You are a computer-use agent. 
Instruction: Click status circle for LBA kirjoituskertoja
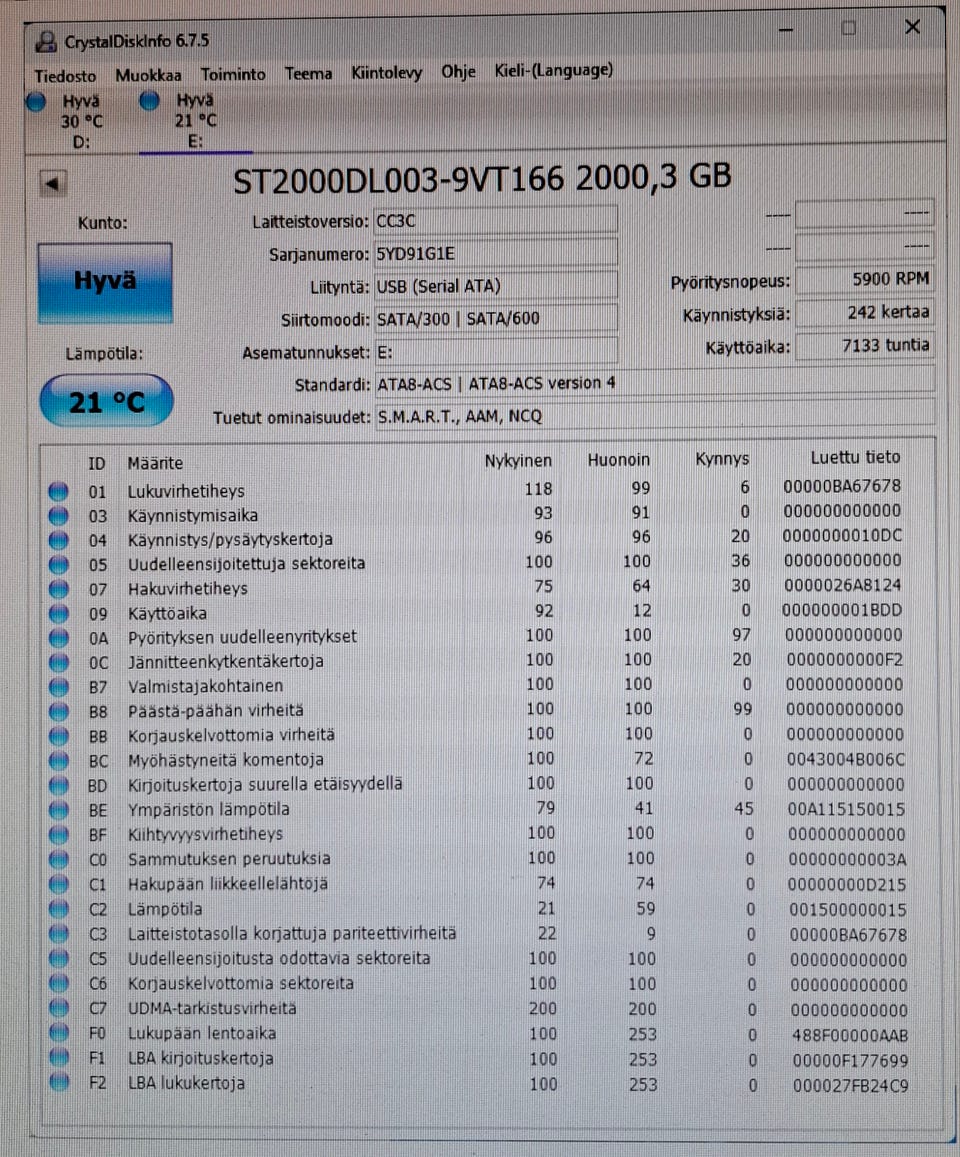coord(58,1057)
